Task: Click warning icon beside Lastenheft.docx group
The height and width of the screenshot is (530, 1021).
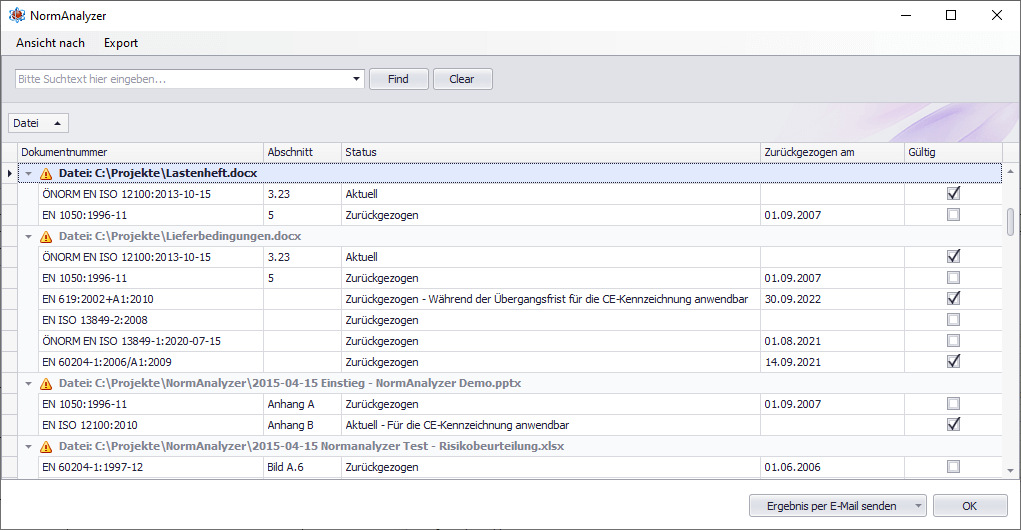Action: [x=45, y=174]
